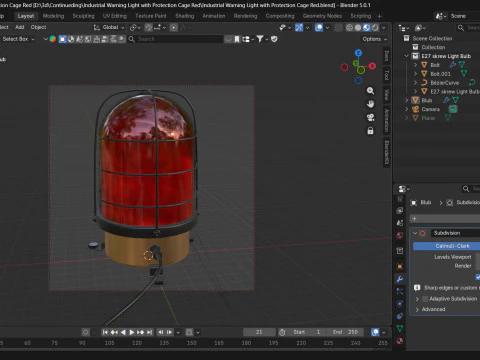Click the curve data icon on BézierCurve row

click(x=472, y=82)
